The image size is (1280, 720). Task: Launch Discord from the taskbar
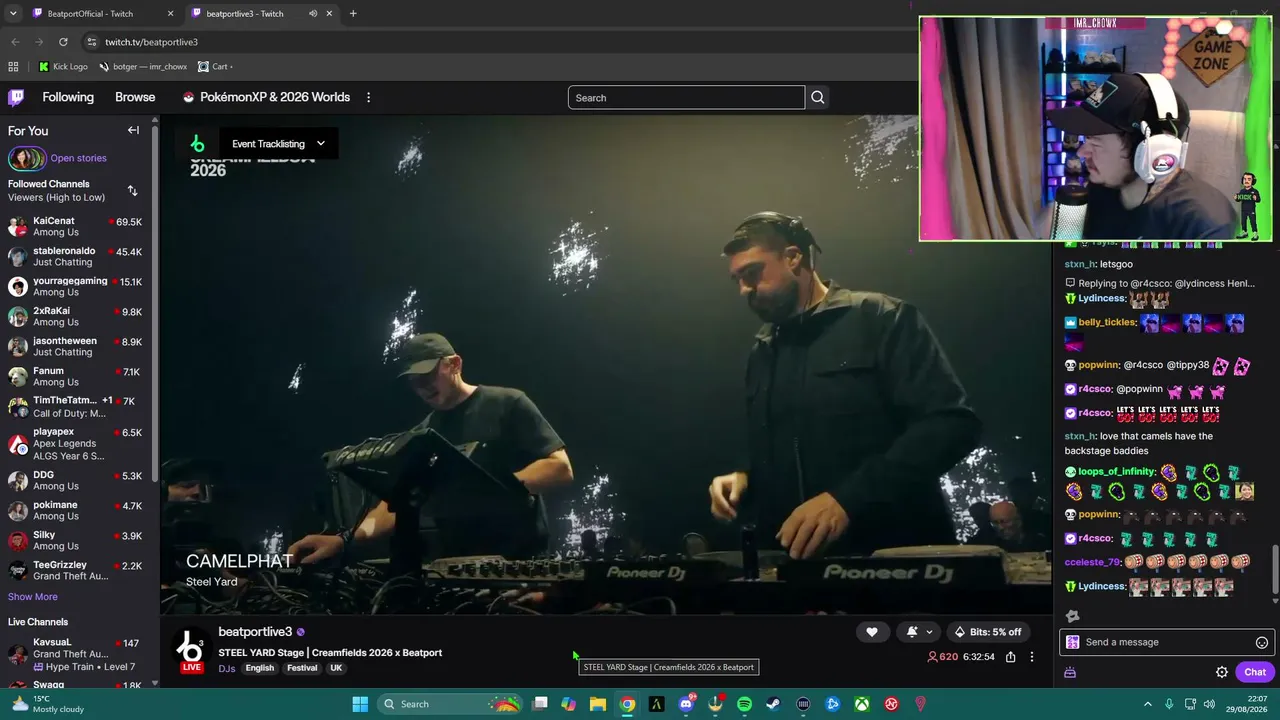pyautogui.click(x=686, y=704)
